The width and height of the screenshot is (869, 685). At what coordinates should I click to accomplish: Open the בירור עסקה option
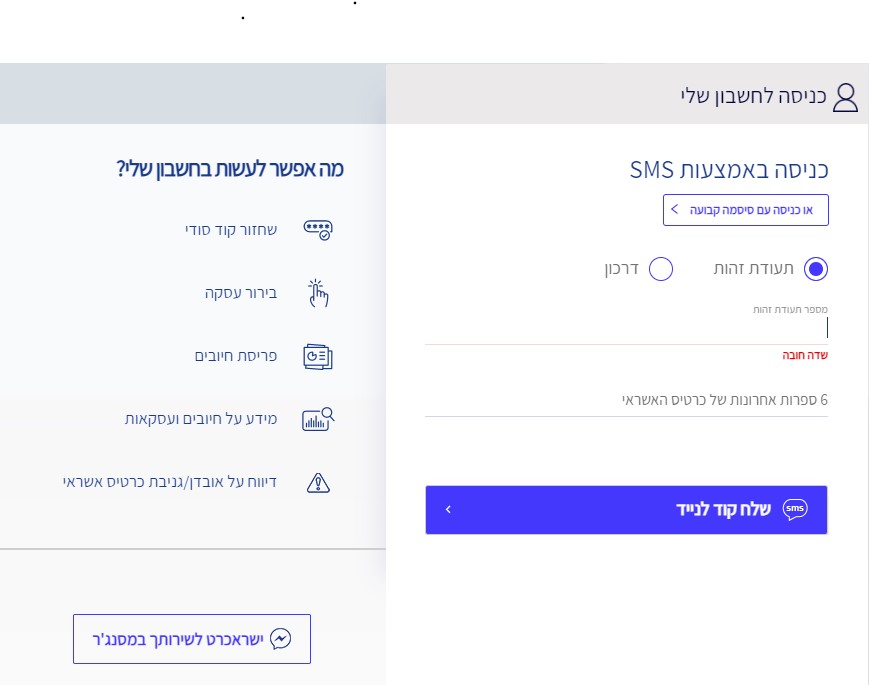pos(241,293)
